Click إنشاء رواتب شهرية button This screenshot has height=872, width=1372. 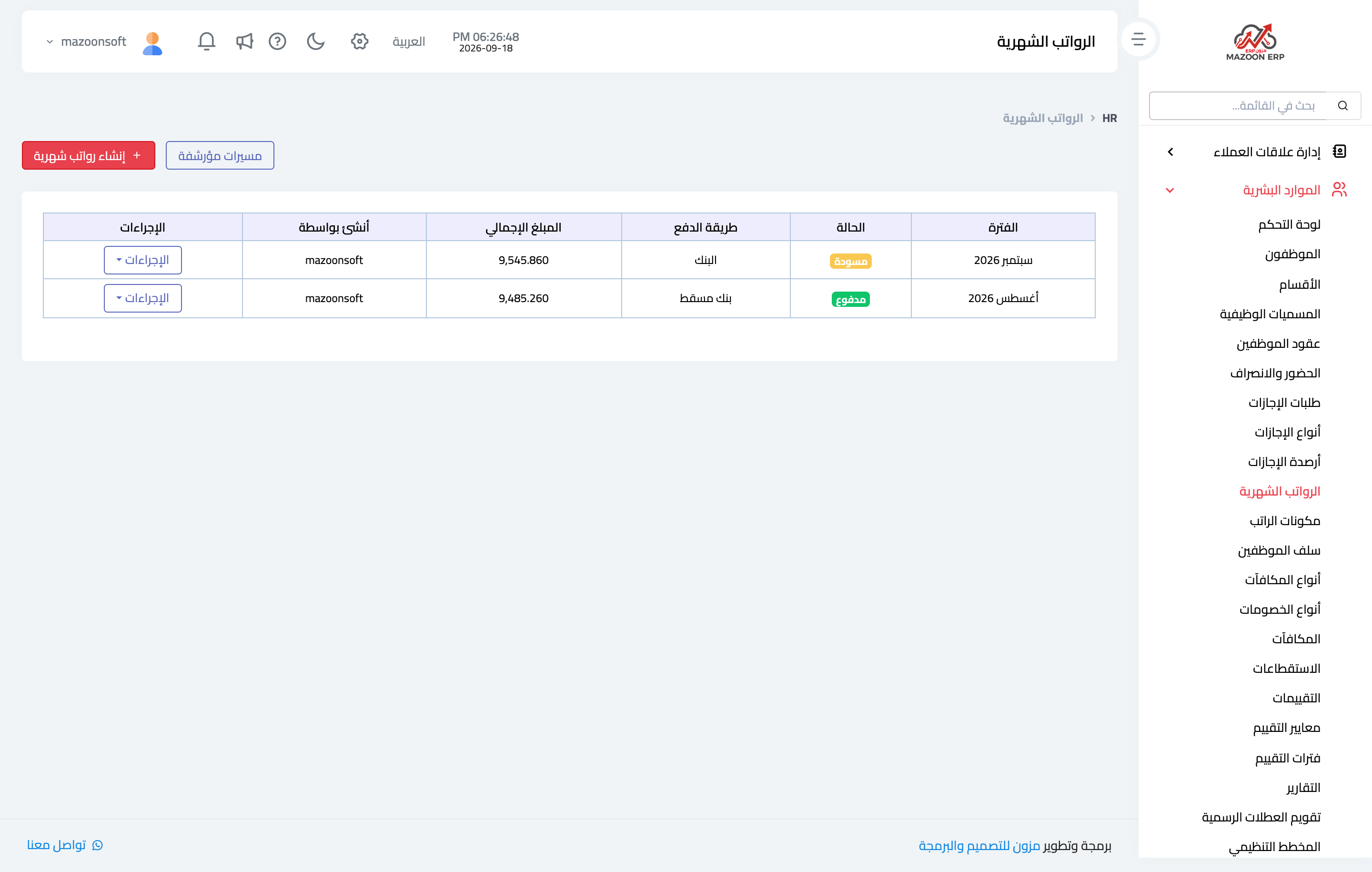pyautogui.click(x=88, y=156)
